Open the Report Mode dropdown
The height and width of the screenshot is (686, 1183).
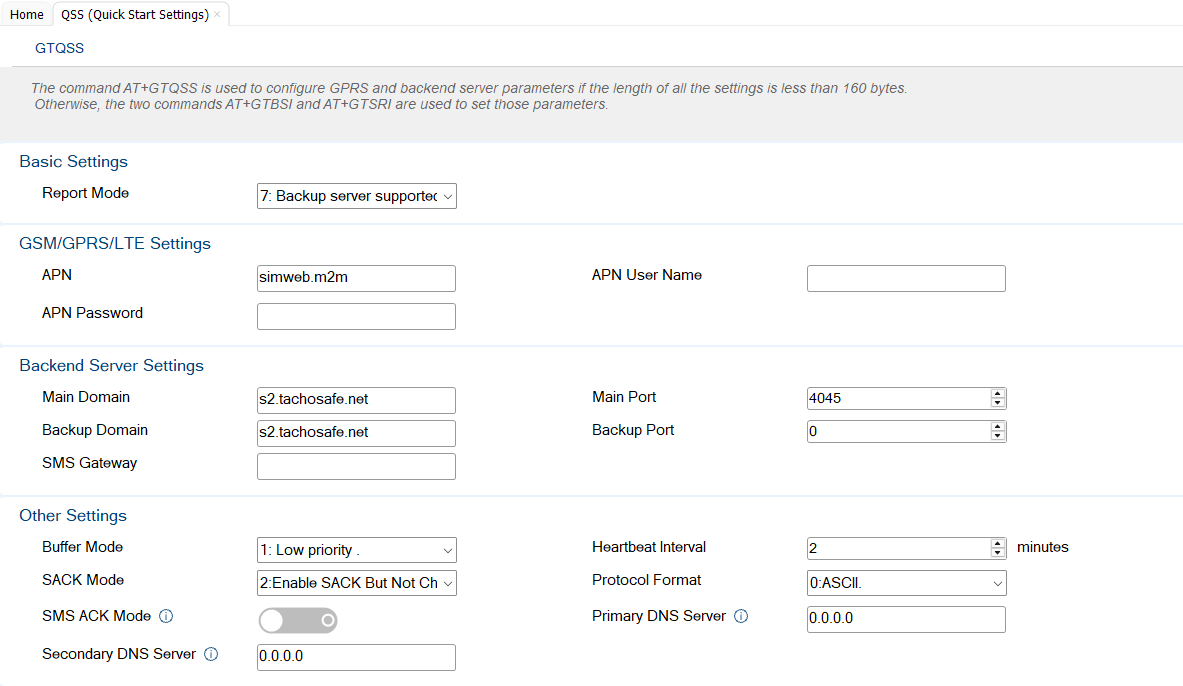pos(356,196)
